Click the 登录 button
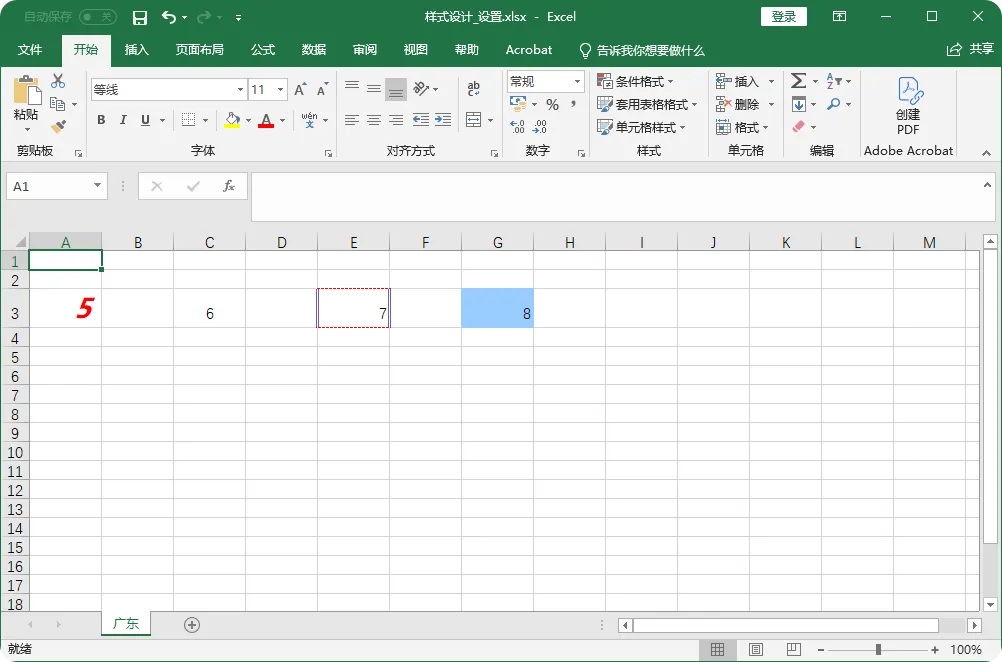 783,17
